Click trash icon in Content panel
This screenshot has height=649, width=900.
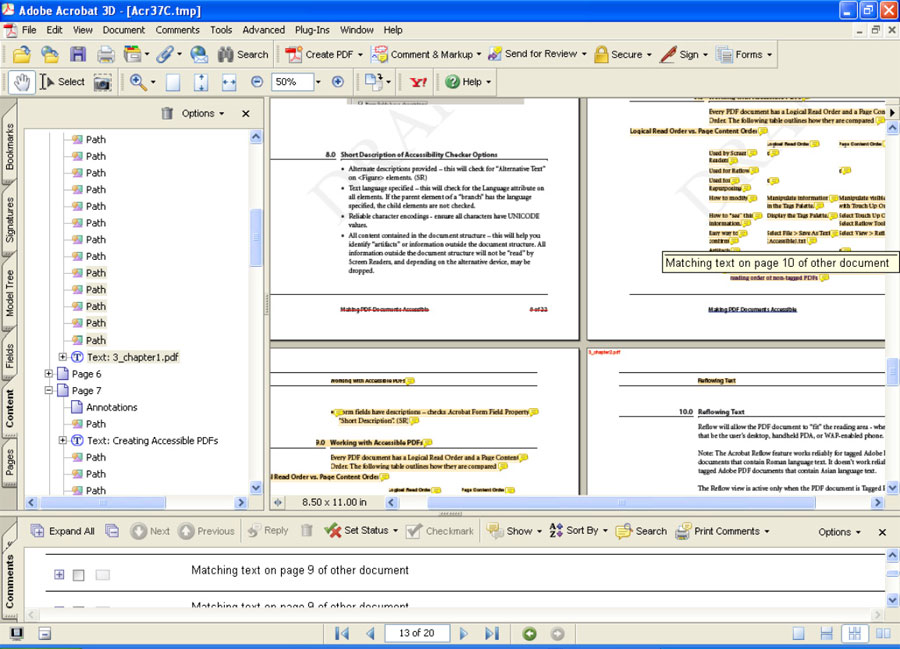point(167,113)
